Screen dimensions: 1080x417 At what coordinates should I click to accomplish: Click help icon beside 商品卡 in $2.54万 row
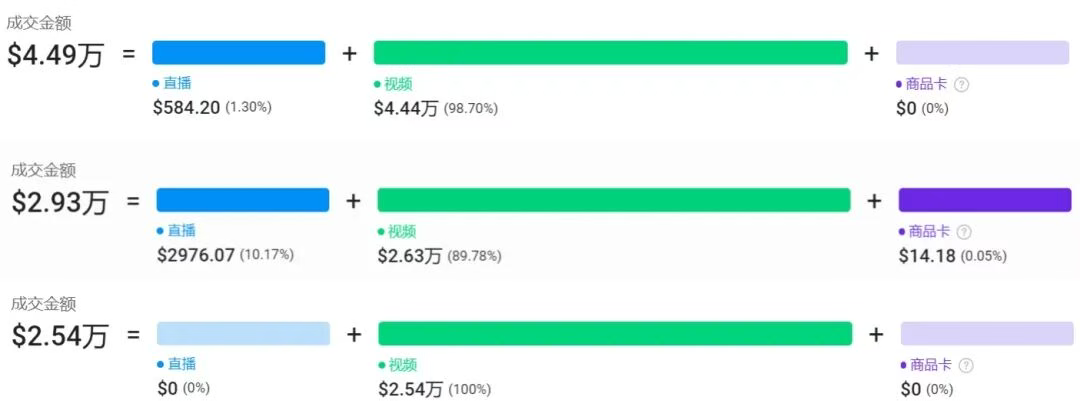966,366
